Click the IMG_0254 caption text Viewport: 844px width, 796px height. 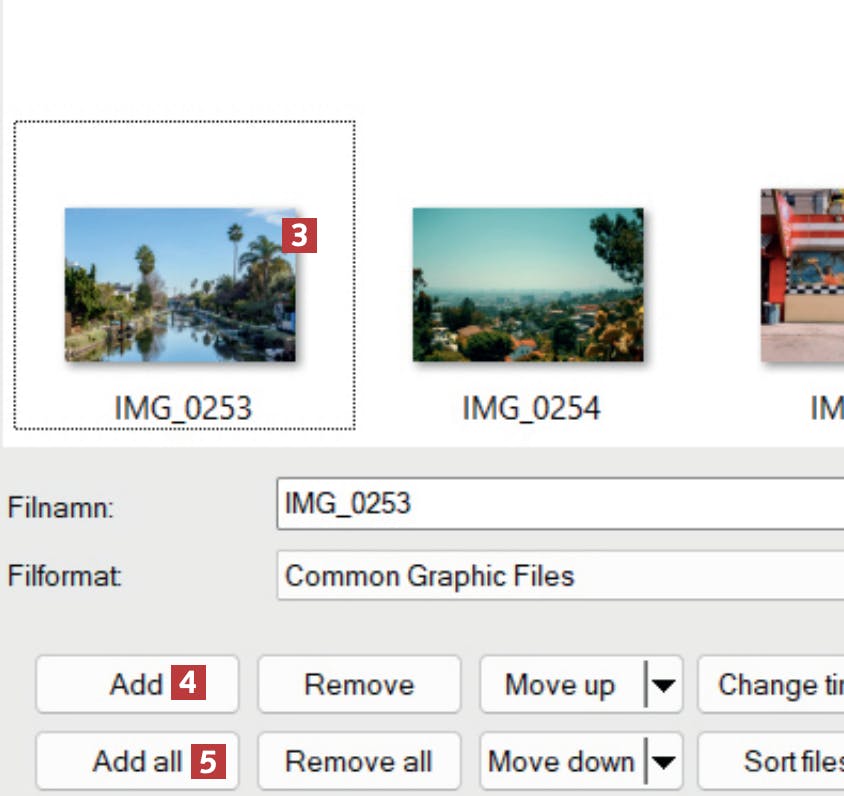click(x=531, y=408)
